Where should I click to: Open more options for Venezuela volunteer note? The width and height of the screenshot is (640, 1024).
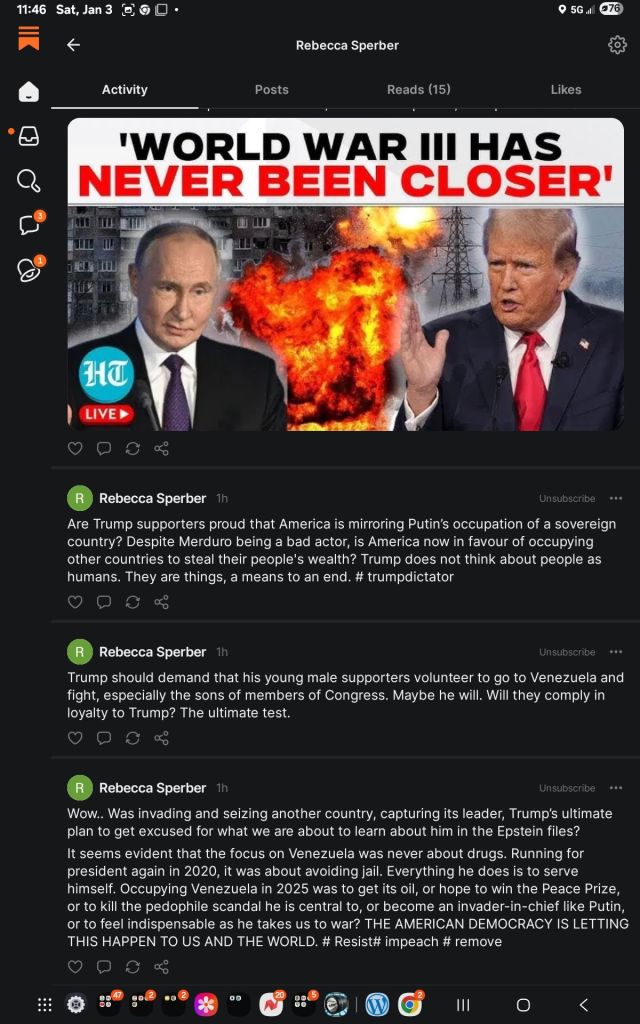coord(616,652)
